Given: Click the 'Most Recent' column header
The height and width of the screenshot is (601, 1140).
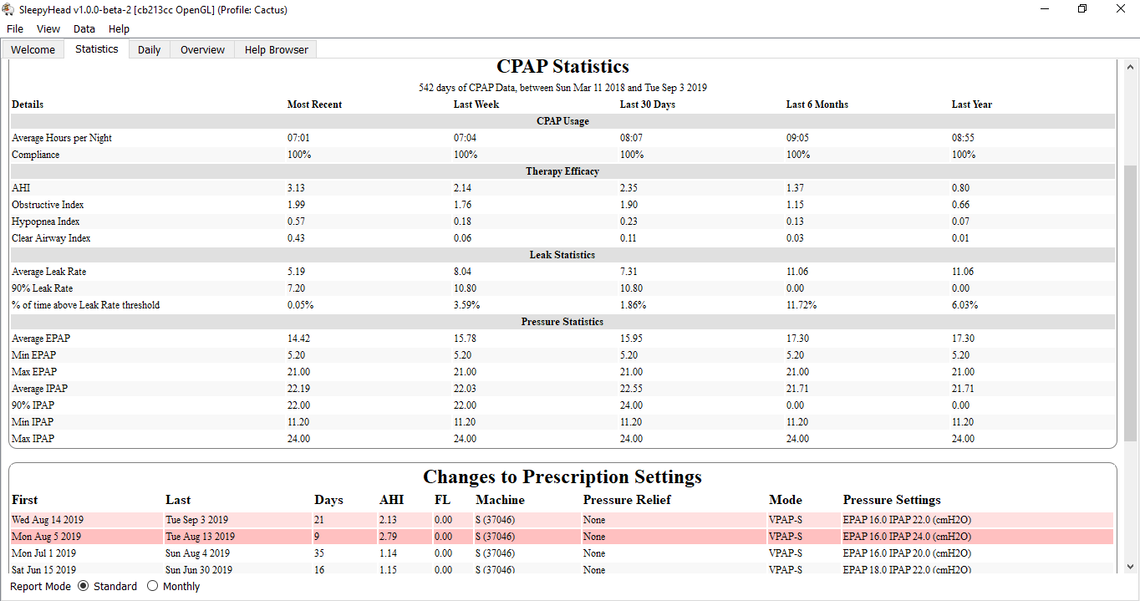Looking at the screenshot, I should (314, 105).
